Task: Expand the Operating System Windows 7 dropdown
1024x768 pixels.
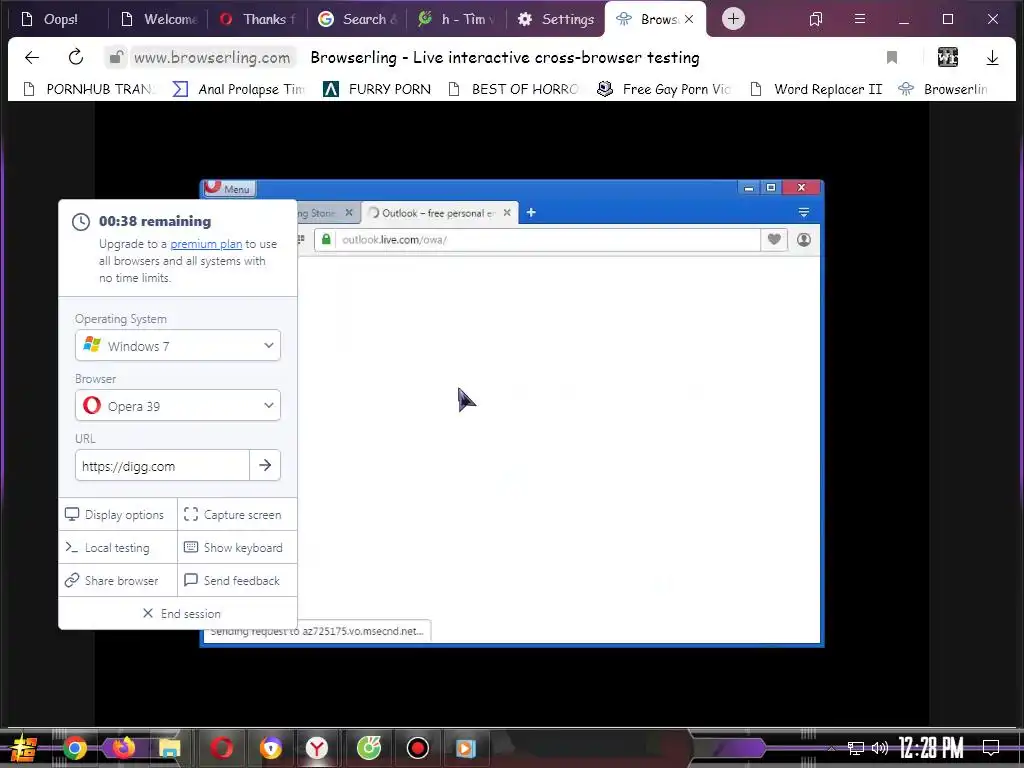Action: [x=178, y=345]
